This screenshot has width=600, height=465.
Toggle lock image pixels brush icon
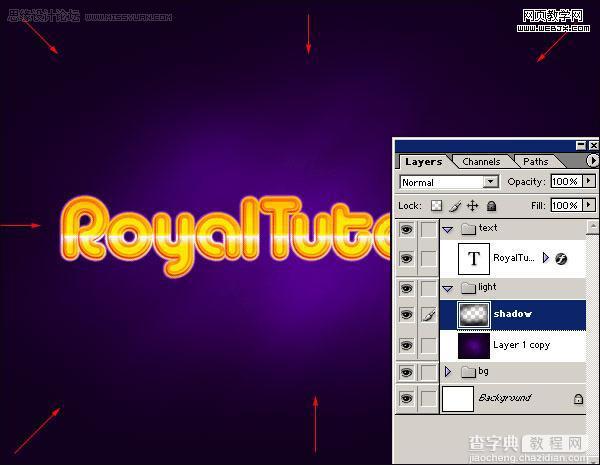[x=455, y=206]
